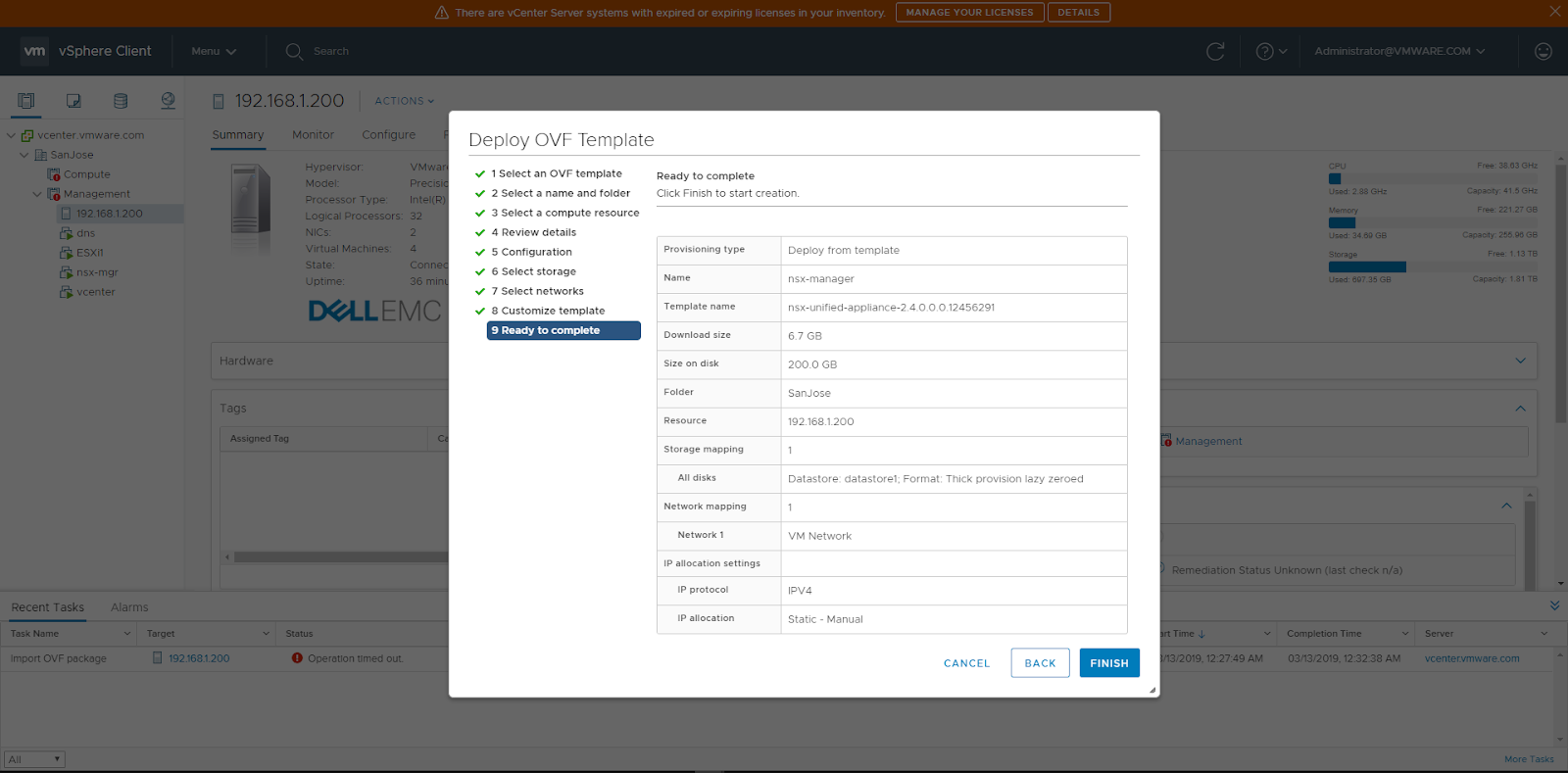Select the nsx-mgr virtual machine

[96, 272]
